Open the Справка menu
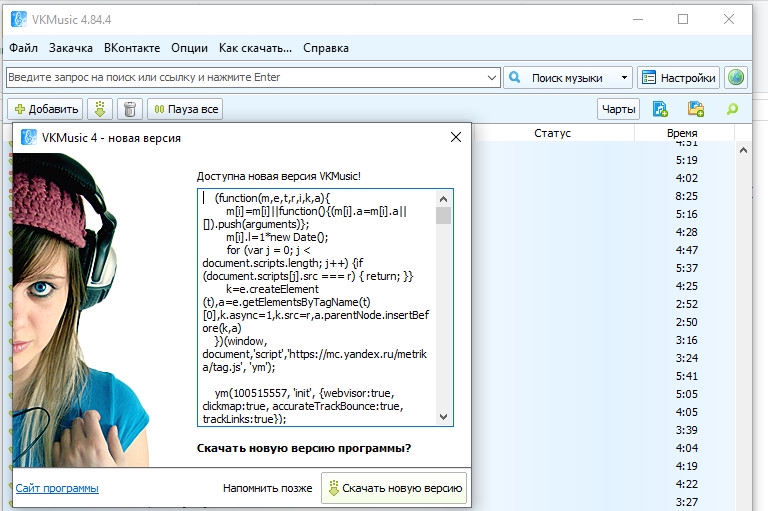768x511 pixels. click(x=326, y=48)
